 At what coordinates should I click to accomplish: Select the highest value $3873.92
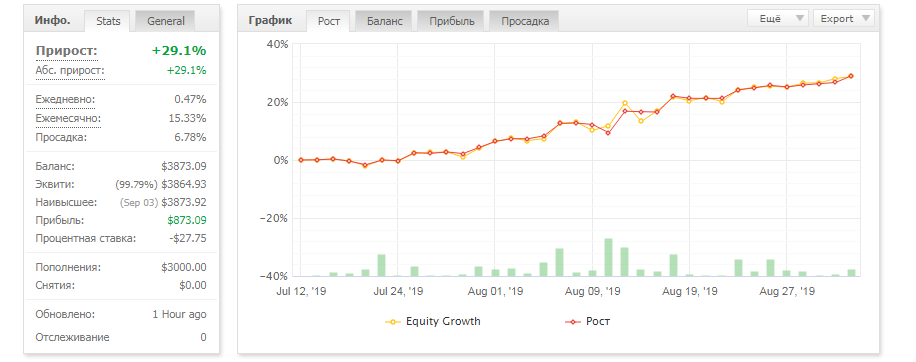[x=184, y=203]
